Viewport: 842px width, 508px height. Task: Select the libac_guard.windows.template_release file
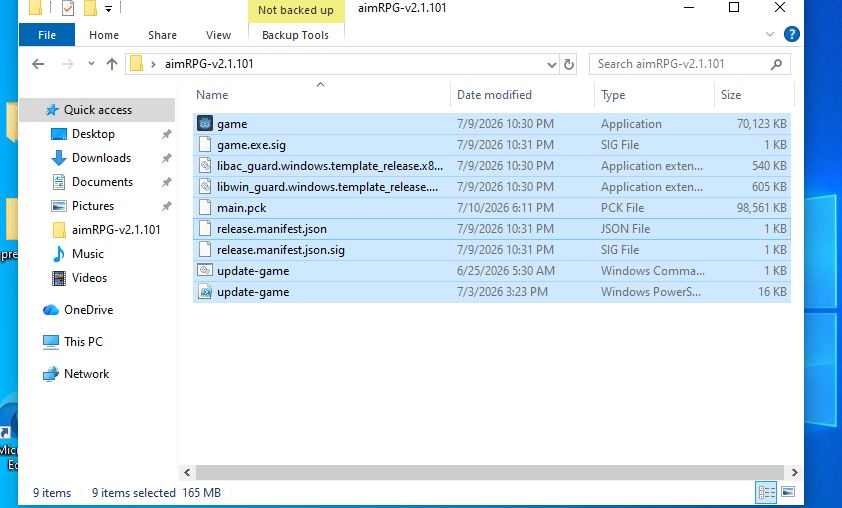coord(491,166)
